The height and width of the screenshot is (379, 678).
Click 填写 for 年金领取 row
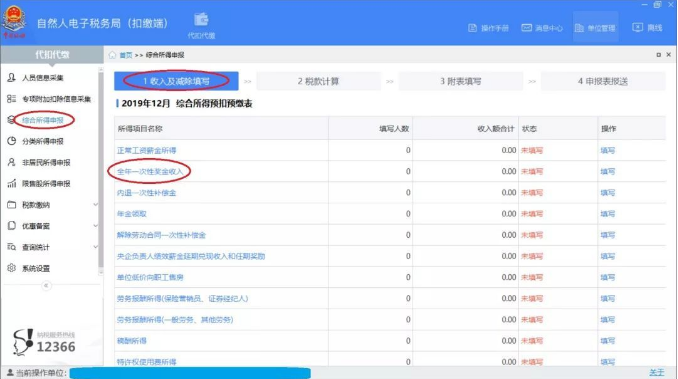coord(608,214)
